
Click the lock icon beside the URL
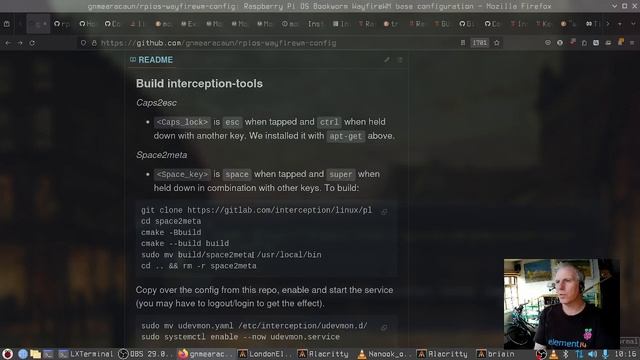94,43
